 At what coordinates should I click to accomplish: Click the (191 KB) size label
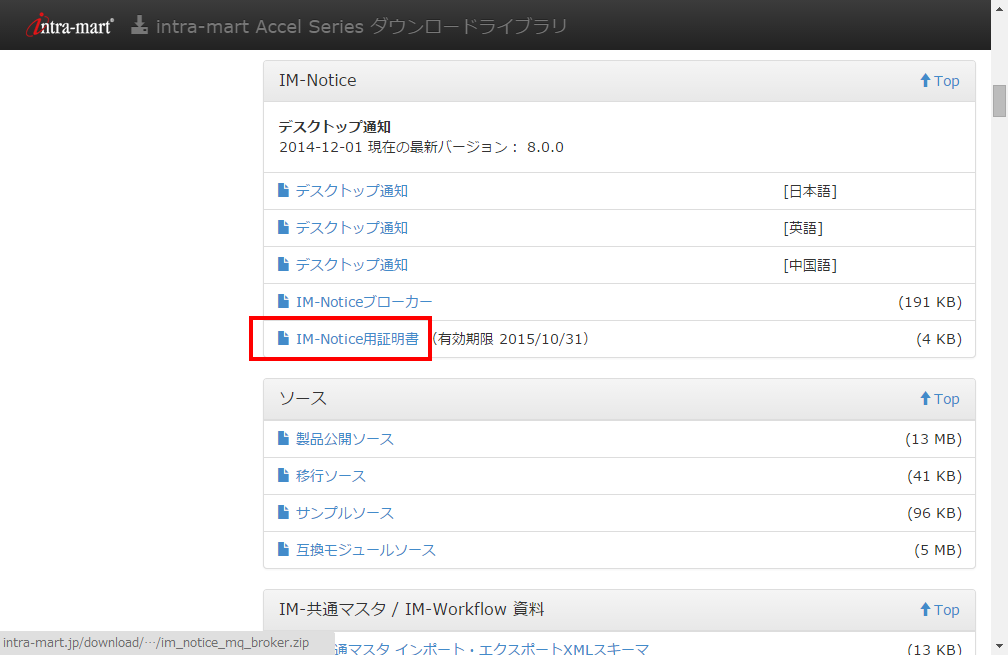(930, 302)
